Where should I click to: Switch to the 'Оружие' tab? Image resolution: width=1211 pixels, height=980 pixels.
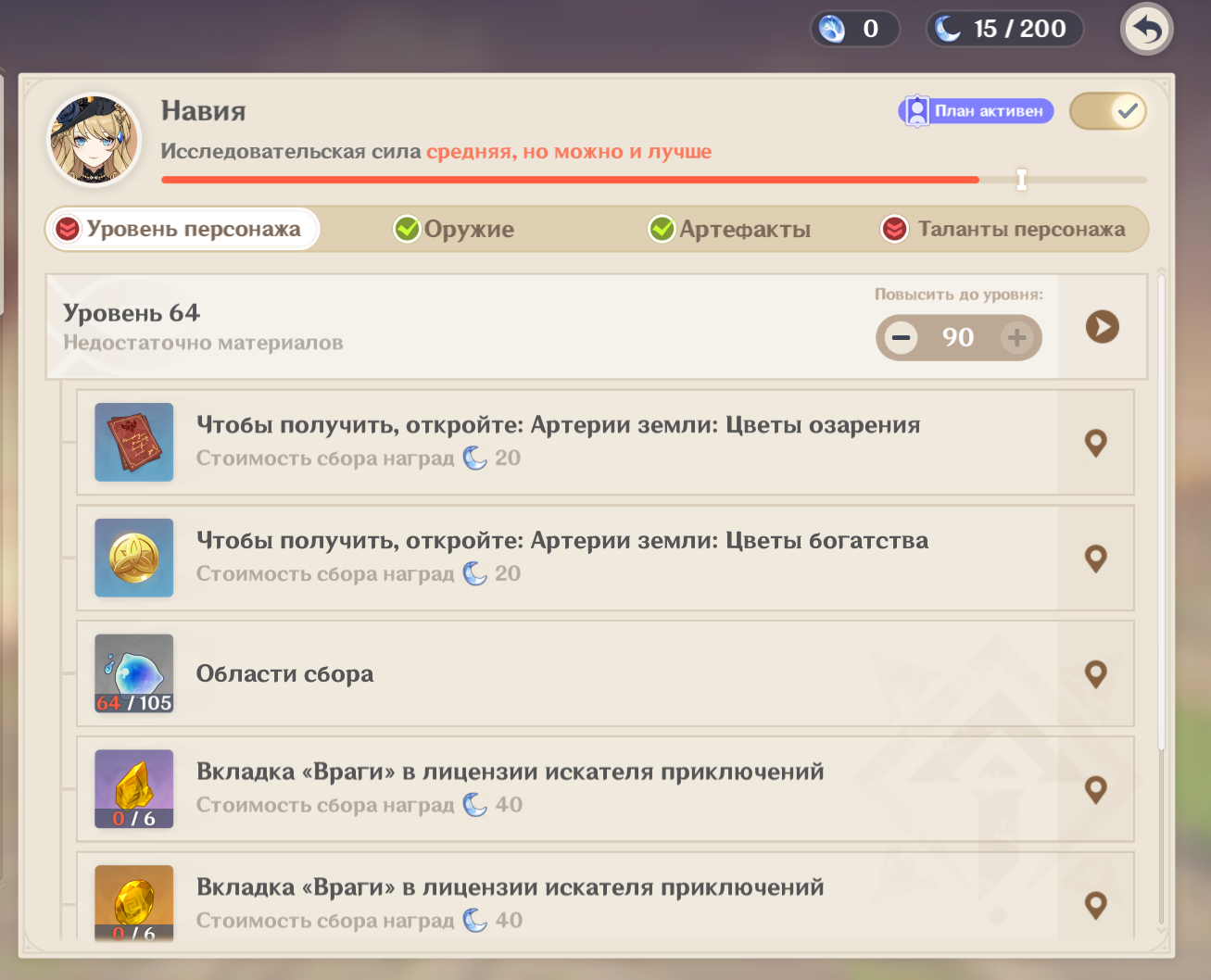(454, 229)
